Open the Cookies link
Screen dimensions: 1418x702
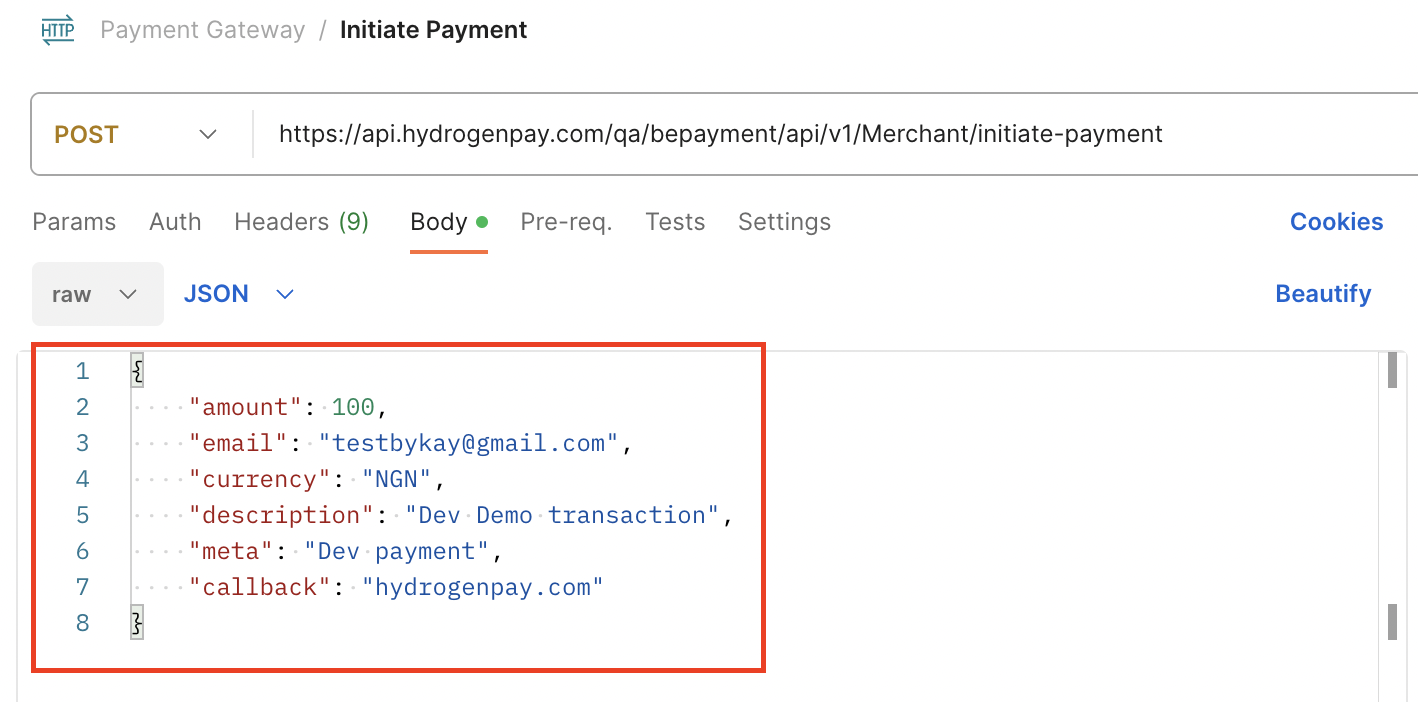[x=1336, y=222]
